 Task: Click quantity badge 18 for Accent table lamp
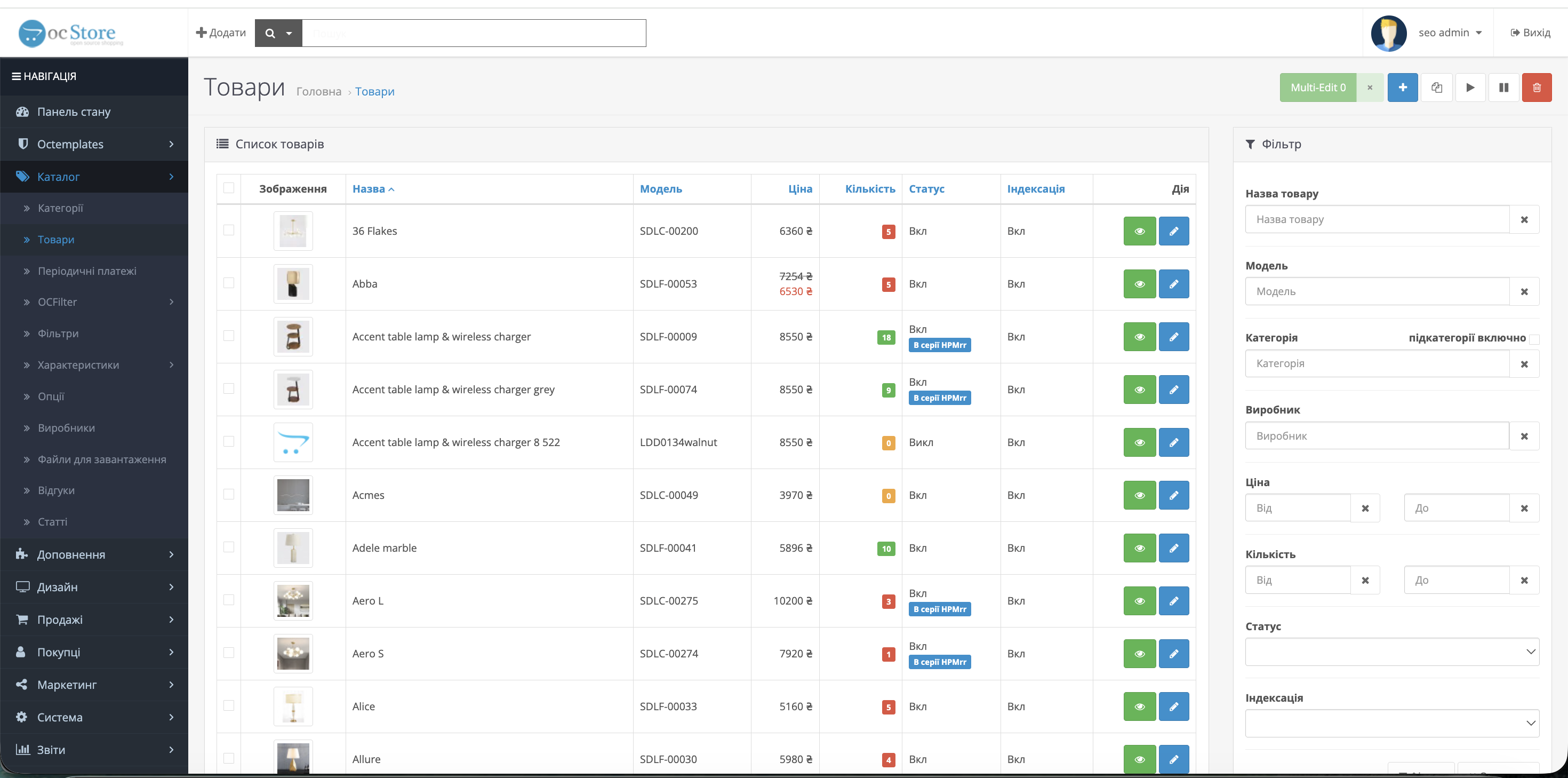click(x=886, y=338)
